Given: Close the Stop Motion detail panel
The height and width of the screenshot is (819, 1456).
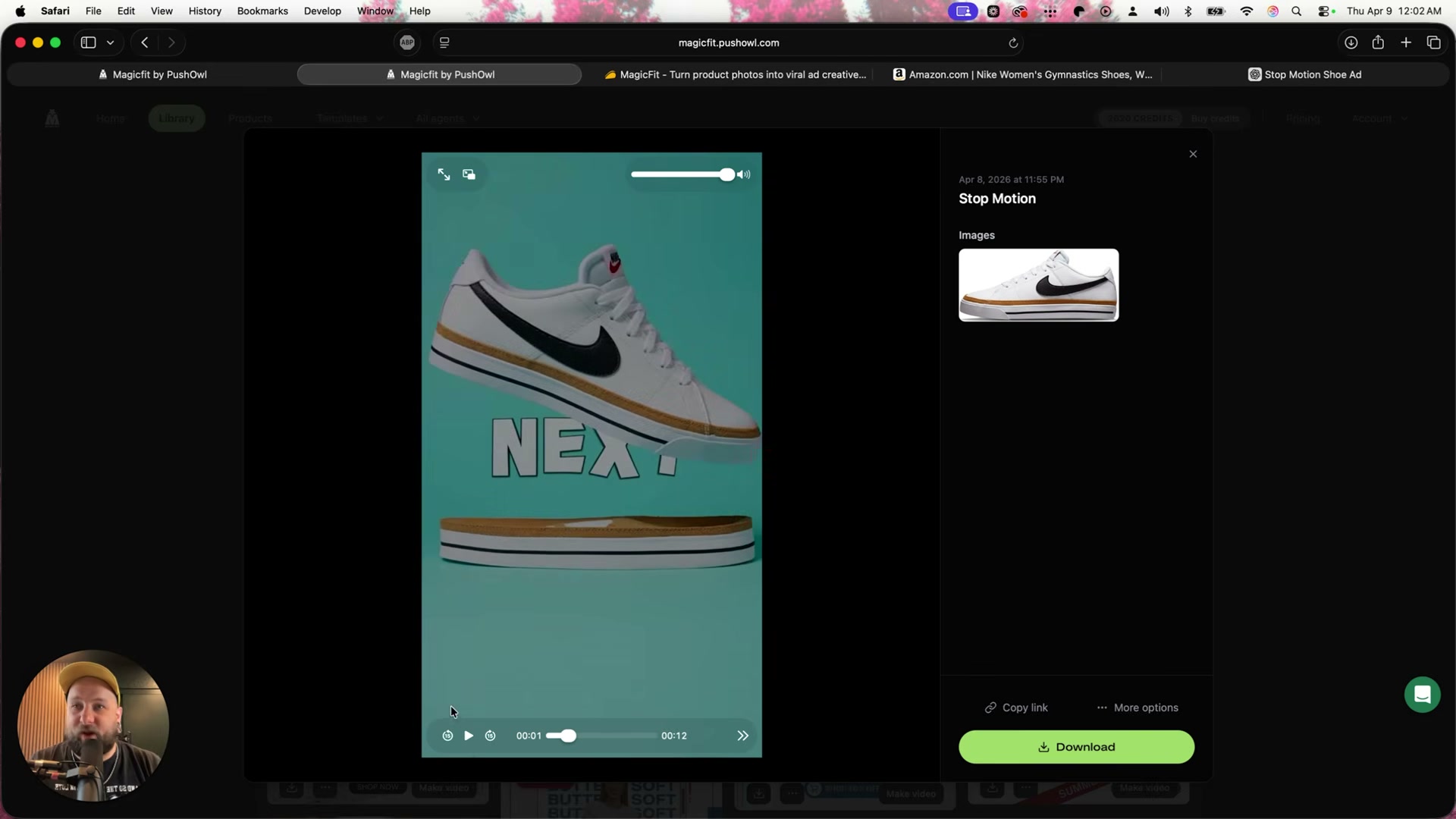Looking at the screenshot, I should click(1192, 153).
